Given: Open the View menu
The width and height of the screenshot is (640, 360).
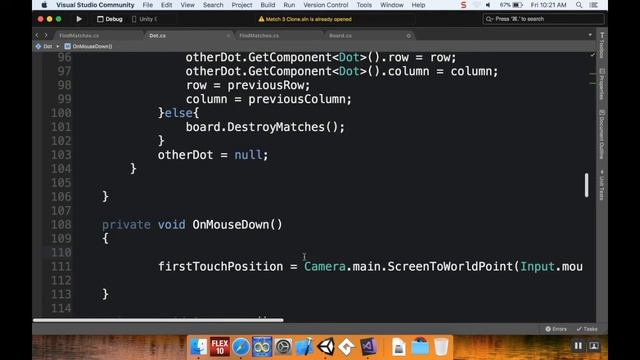Looking at the screenshot, I should pyautogui.click(x=187, y=5).
